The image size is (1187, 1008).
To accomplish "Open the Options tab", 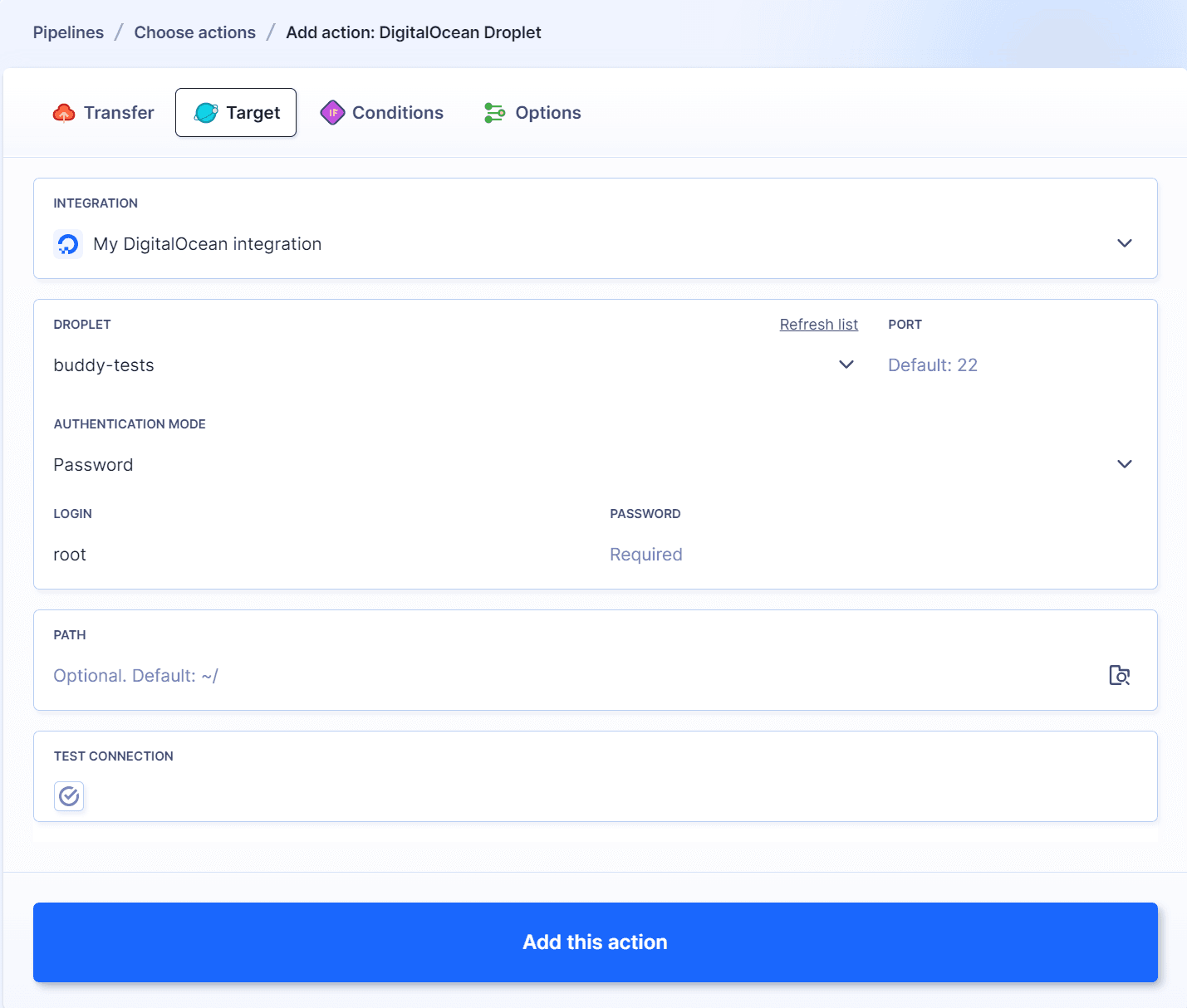I will point(547,112).
